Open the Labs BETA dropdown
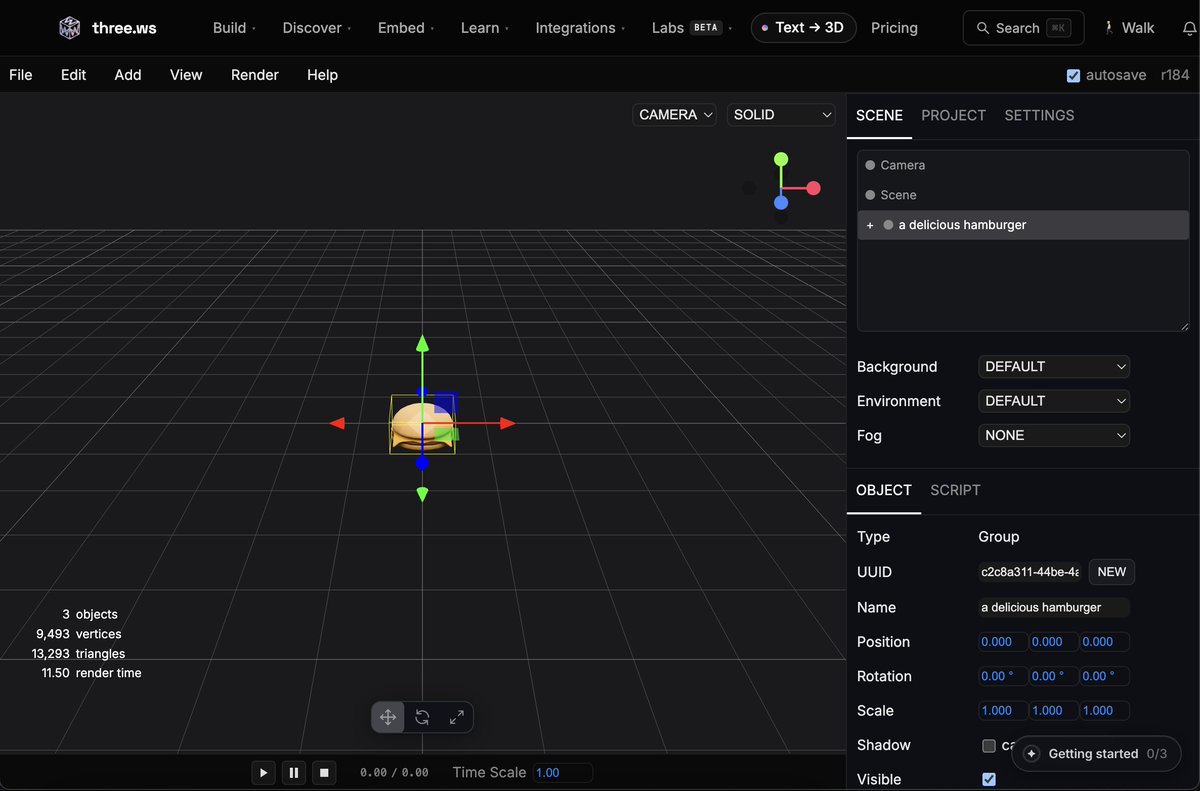The width and height of the screenshot is (1200, 791). click(x=691, y=28)
